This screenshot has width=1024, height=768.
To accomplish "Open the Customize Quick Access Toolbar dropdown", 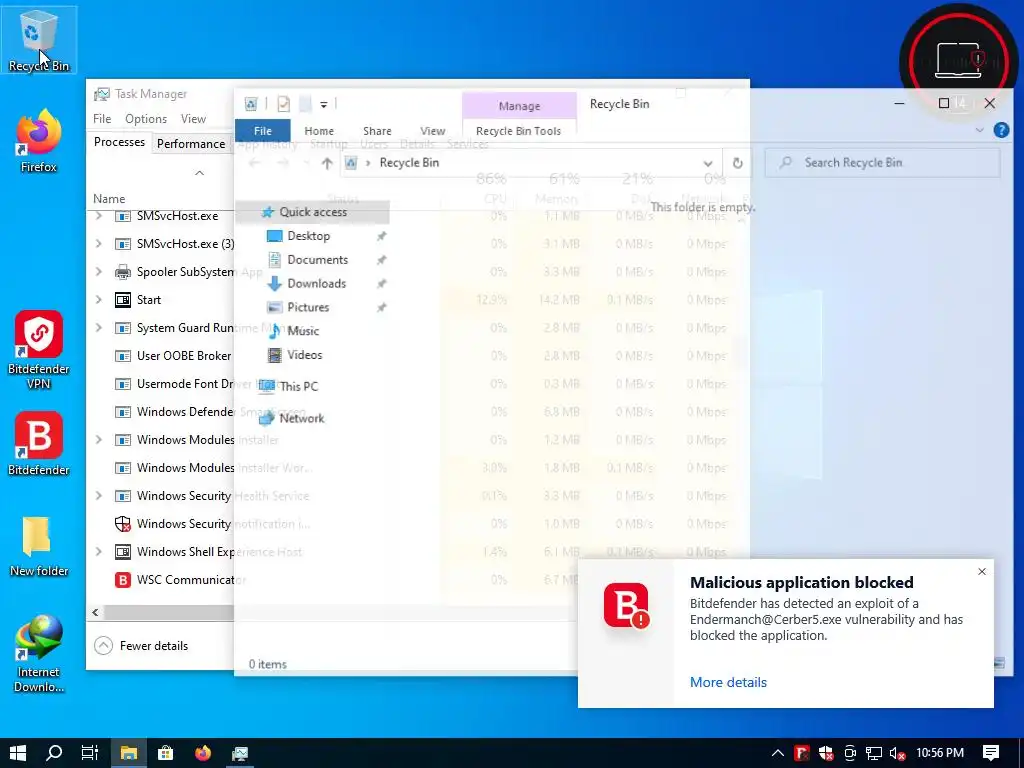I will (323, 104).
